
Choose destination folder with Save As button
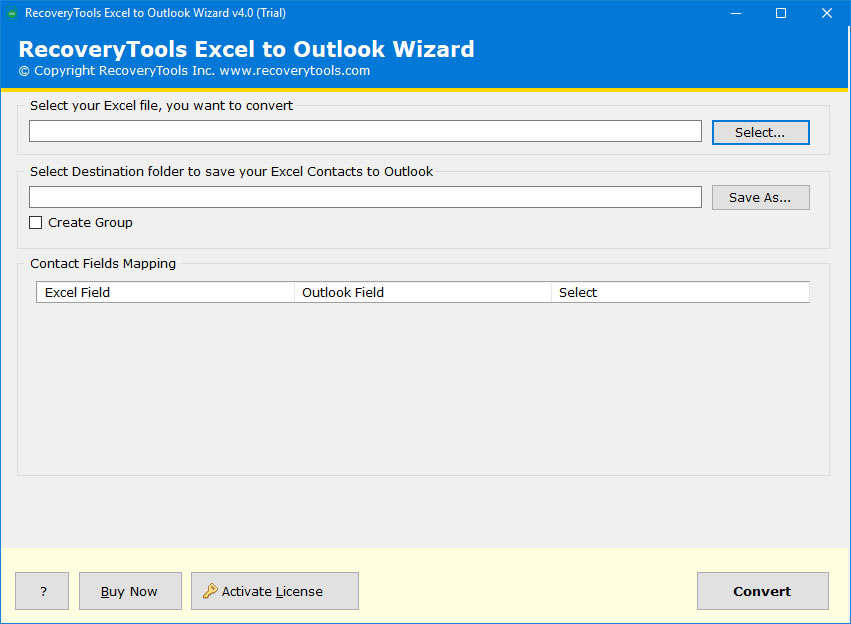[760, 197]
